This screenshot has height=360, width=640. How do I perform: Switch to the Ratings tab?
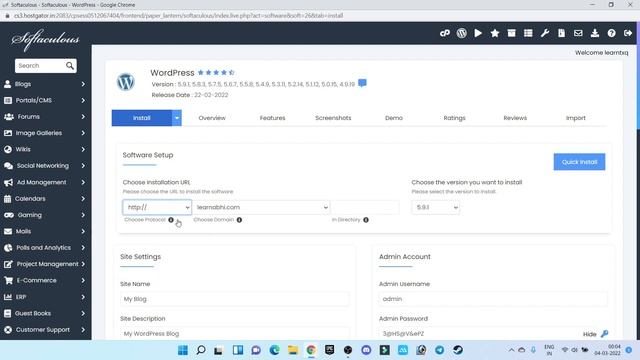point(454,118)
